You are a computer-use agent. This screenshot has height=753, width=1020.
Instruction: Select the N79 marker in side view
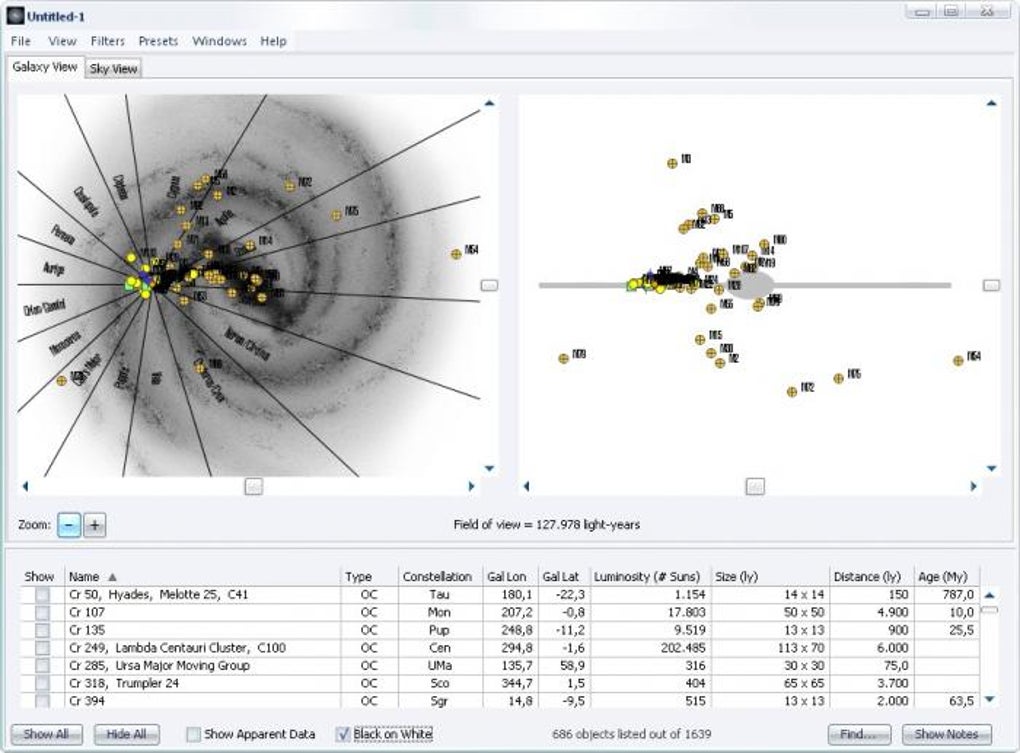564,358
